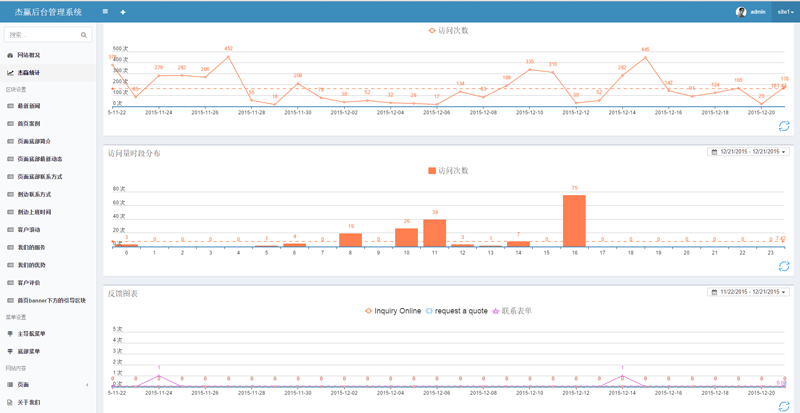The height and width of the screenshot is (413, 800).
Task: Open the site1 dropdown
Action: click(x=786, y=12)
